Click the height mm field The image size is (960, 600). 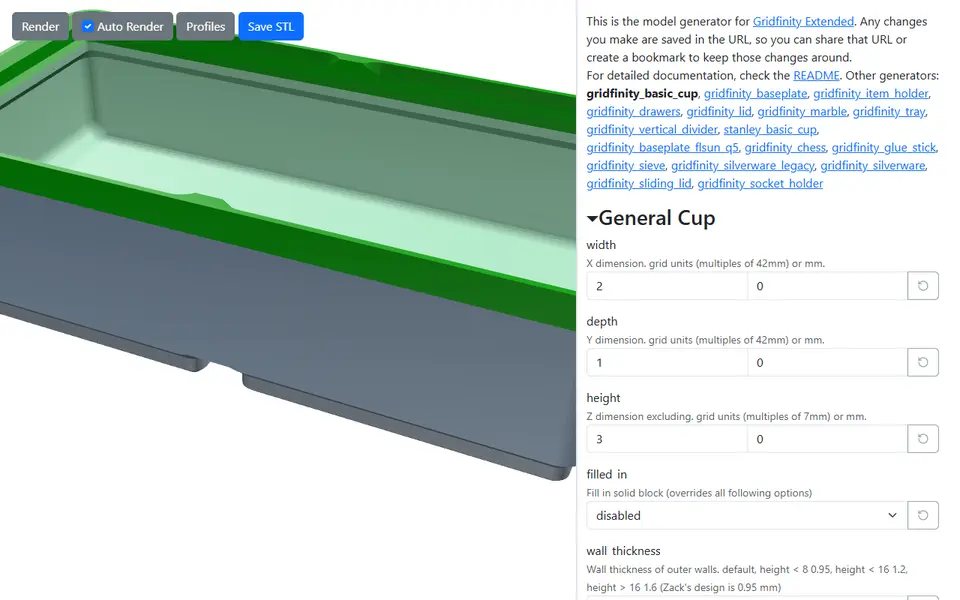(x=827, y=439)
